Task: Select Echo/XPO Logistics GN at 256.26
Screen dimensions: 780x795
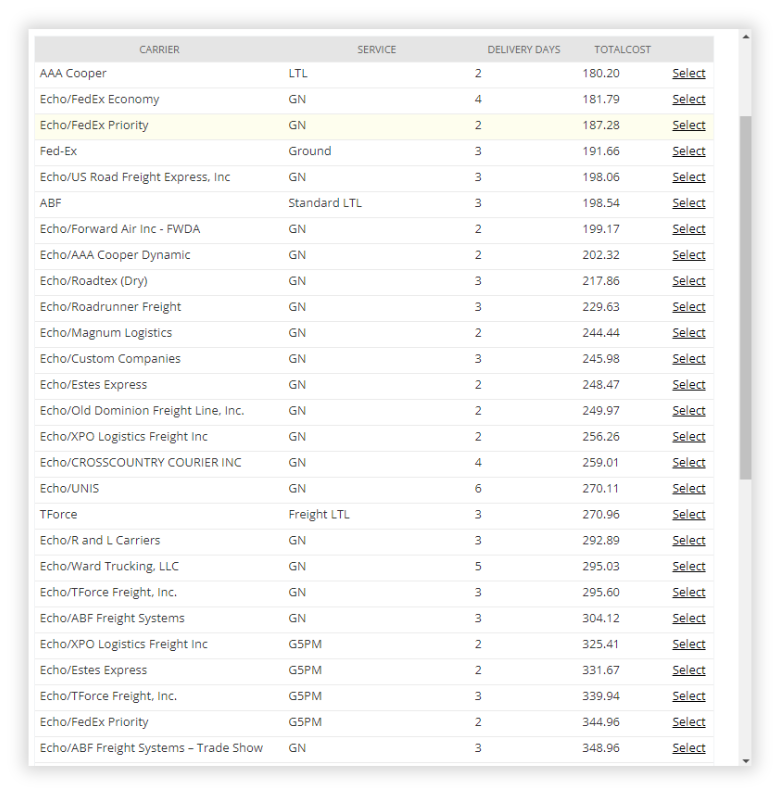Action: click(x=689, y=437)
